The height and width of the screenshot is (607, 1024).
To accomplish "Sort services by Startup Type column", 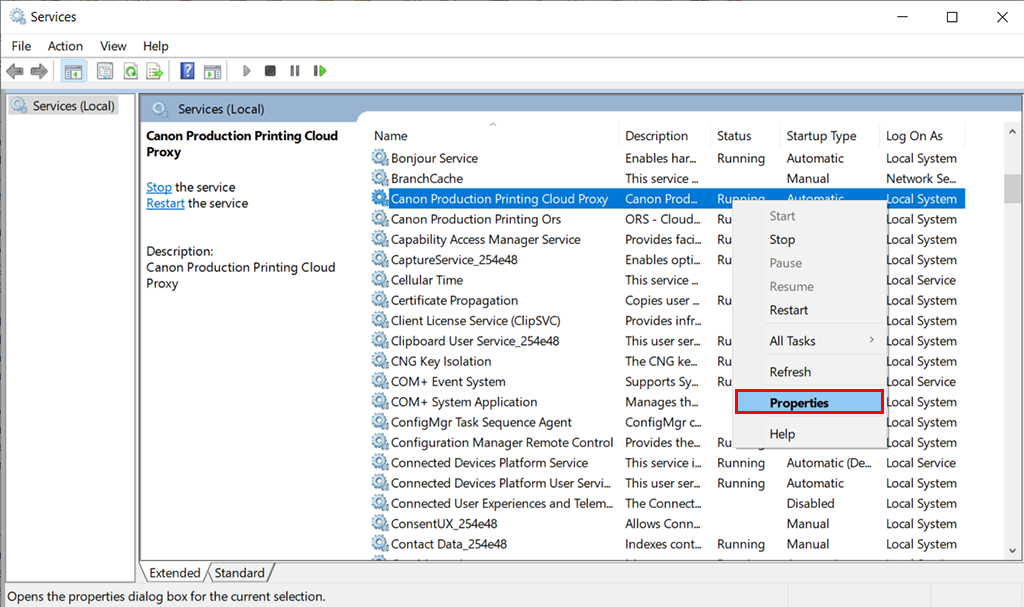I will 821,136.
